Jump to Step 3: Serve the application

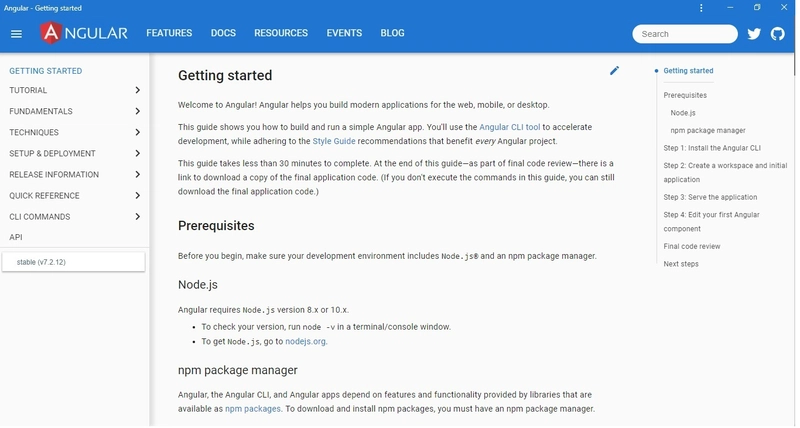[710, 197]
